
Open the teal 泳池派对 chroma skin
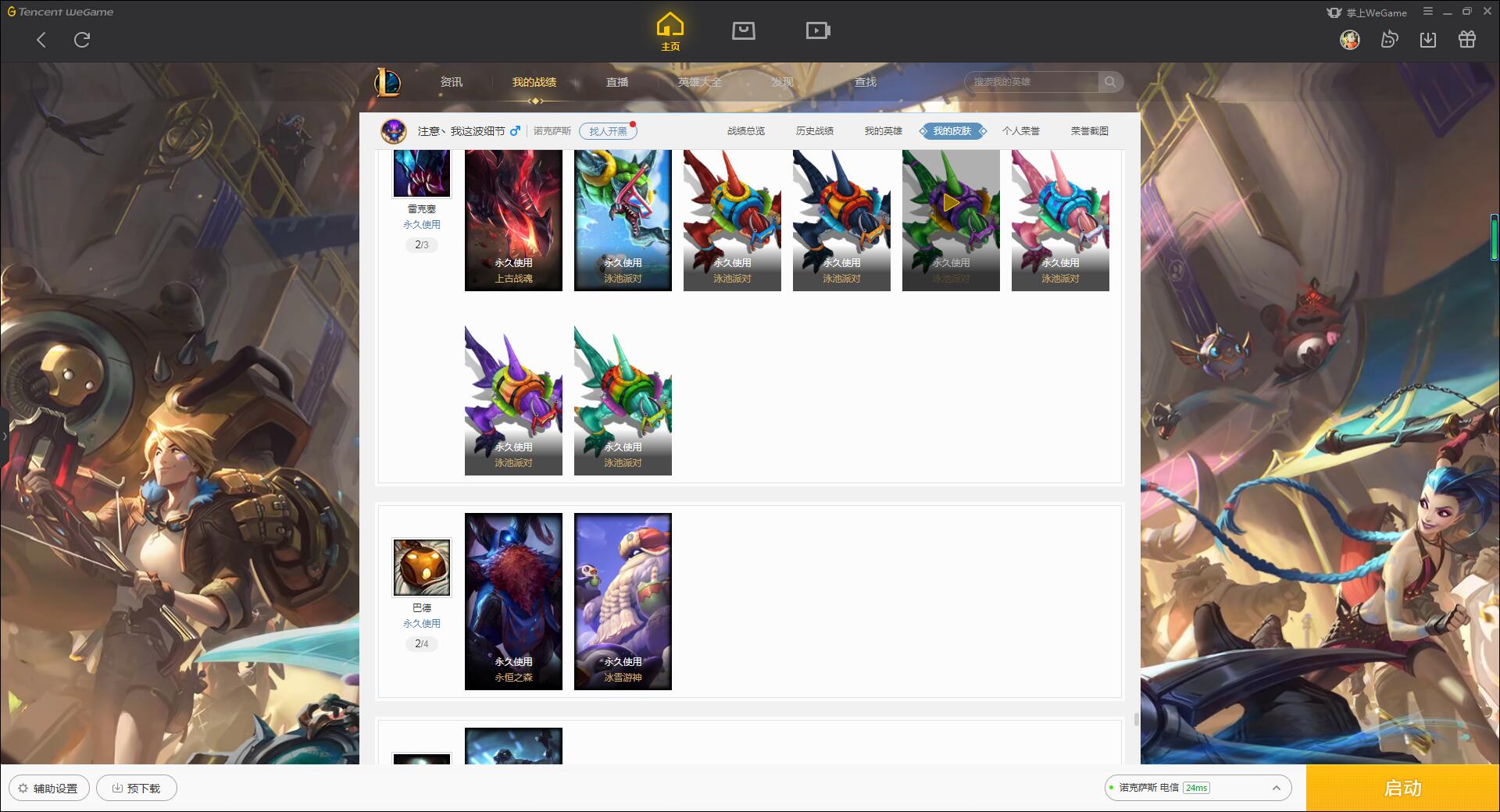[x=623, y=401]
